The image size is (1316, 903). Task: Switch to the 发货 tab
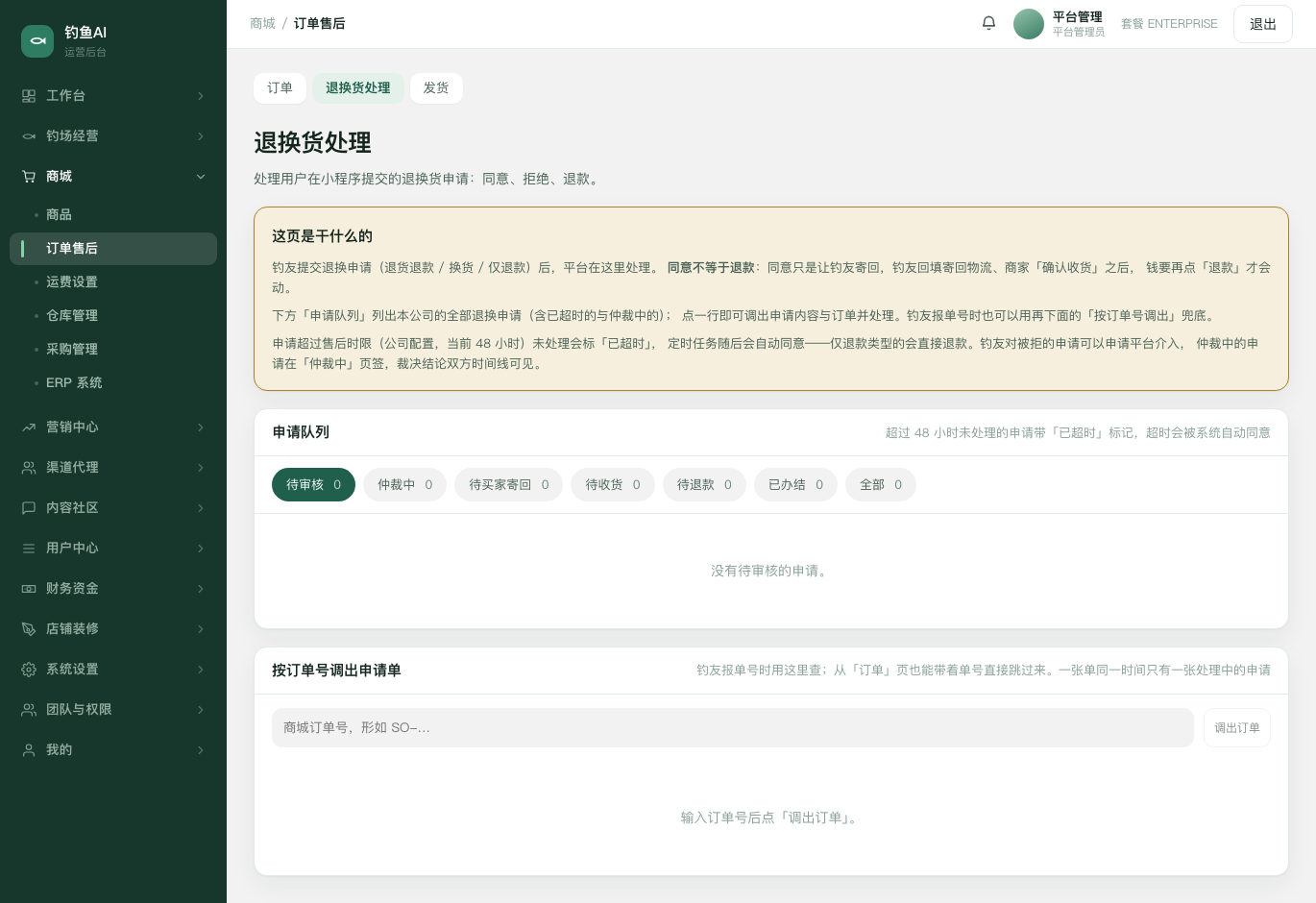pyautogui.click(x=436, y=88)
